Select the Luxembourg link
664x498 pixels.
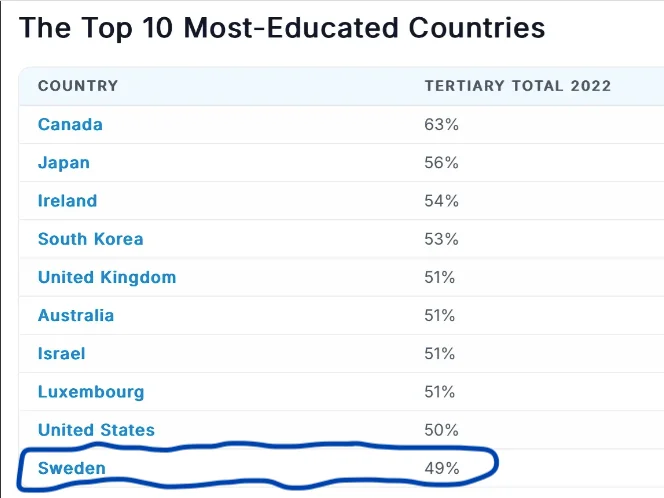tap(91, 392)
